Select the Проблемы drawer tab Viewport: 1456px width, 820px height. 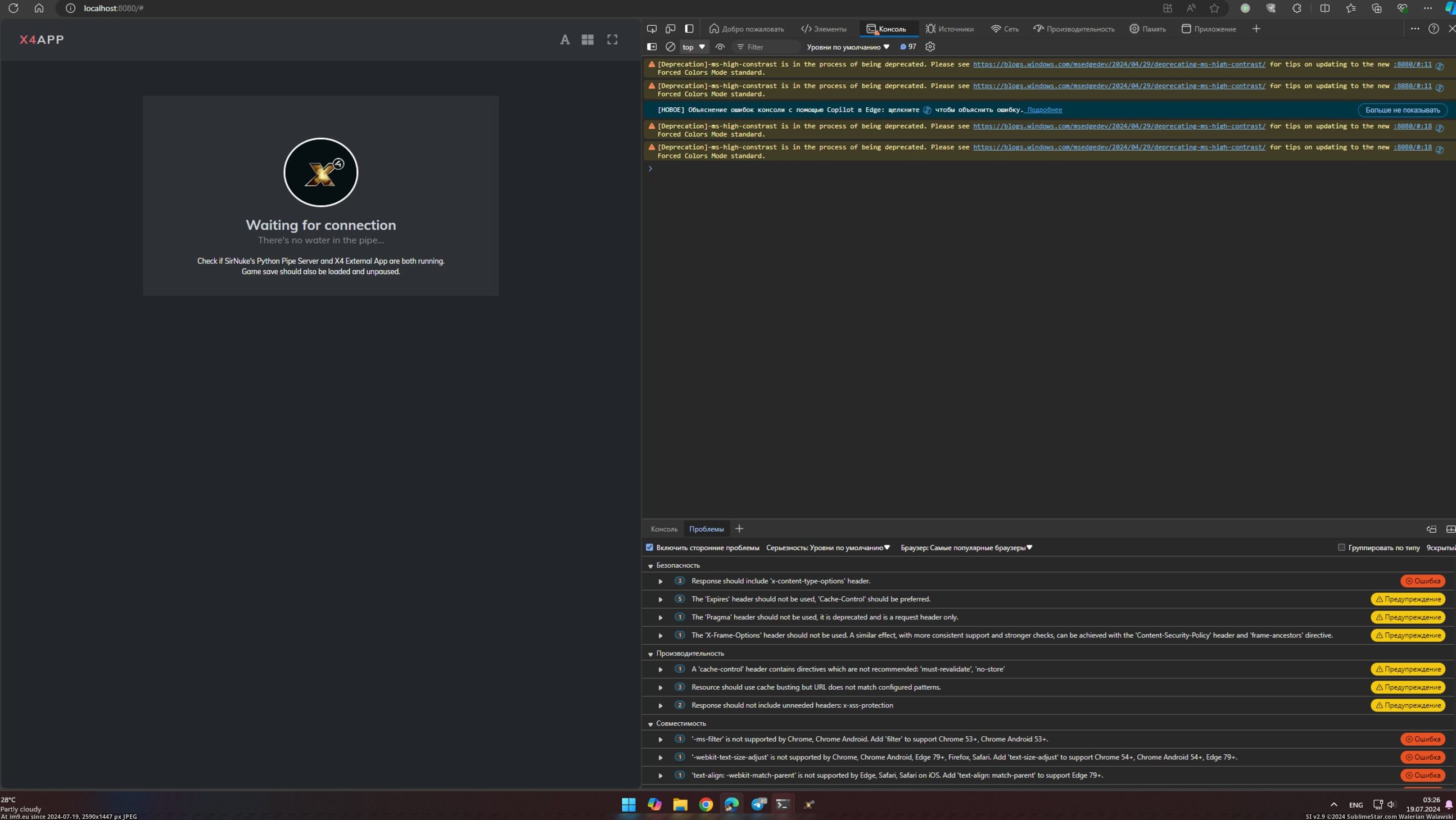point(706,529)
